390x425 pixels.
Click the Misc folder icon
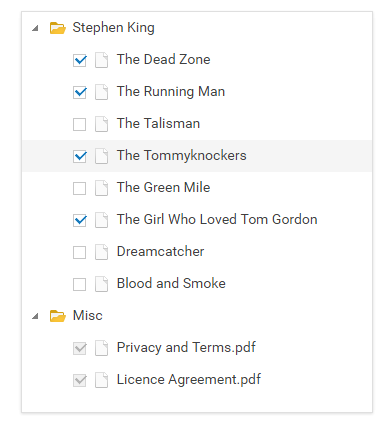[x=58, y=316]
